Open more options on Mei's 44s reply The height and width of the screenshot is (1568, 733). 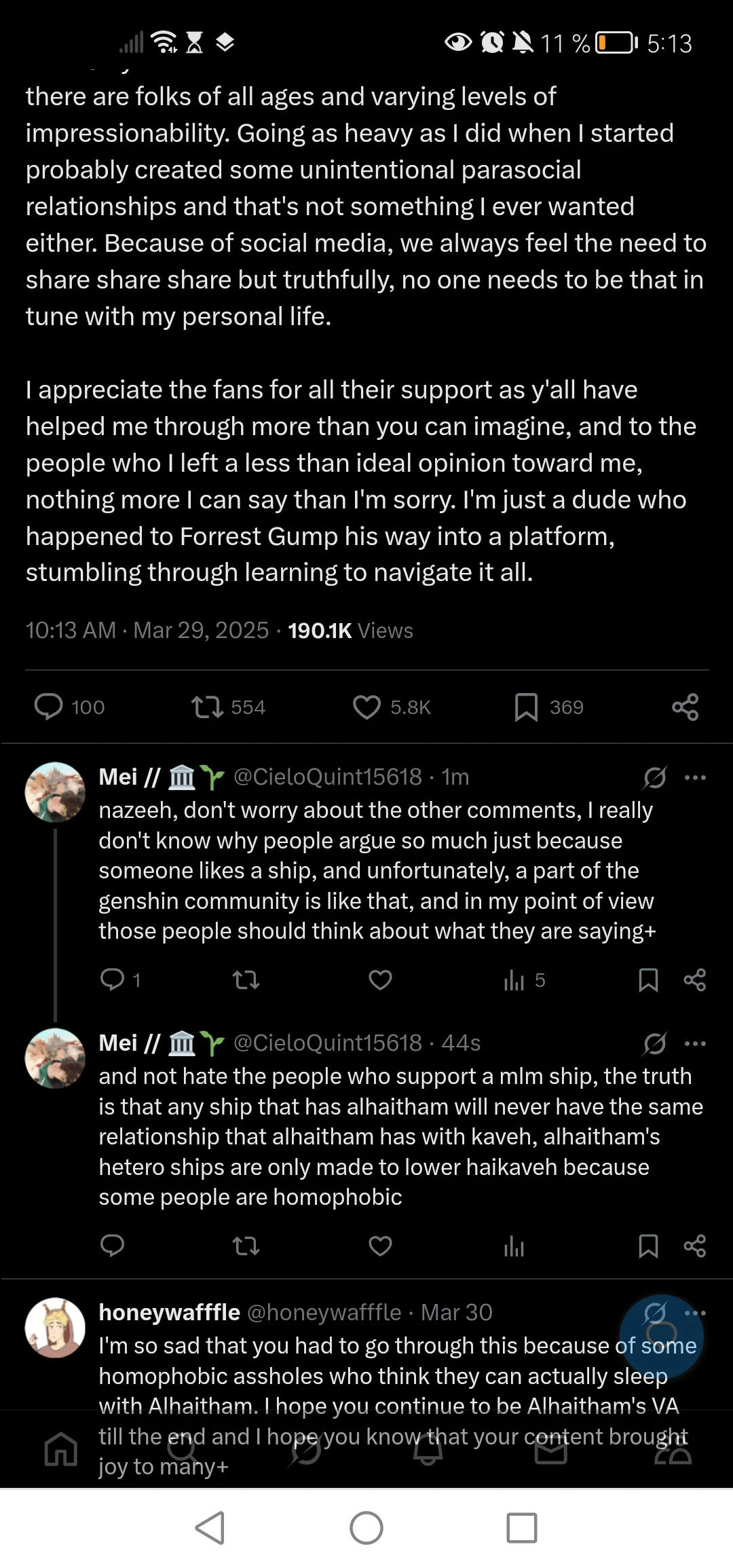point(695,1043)
